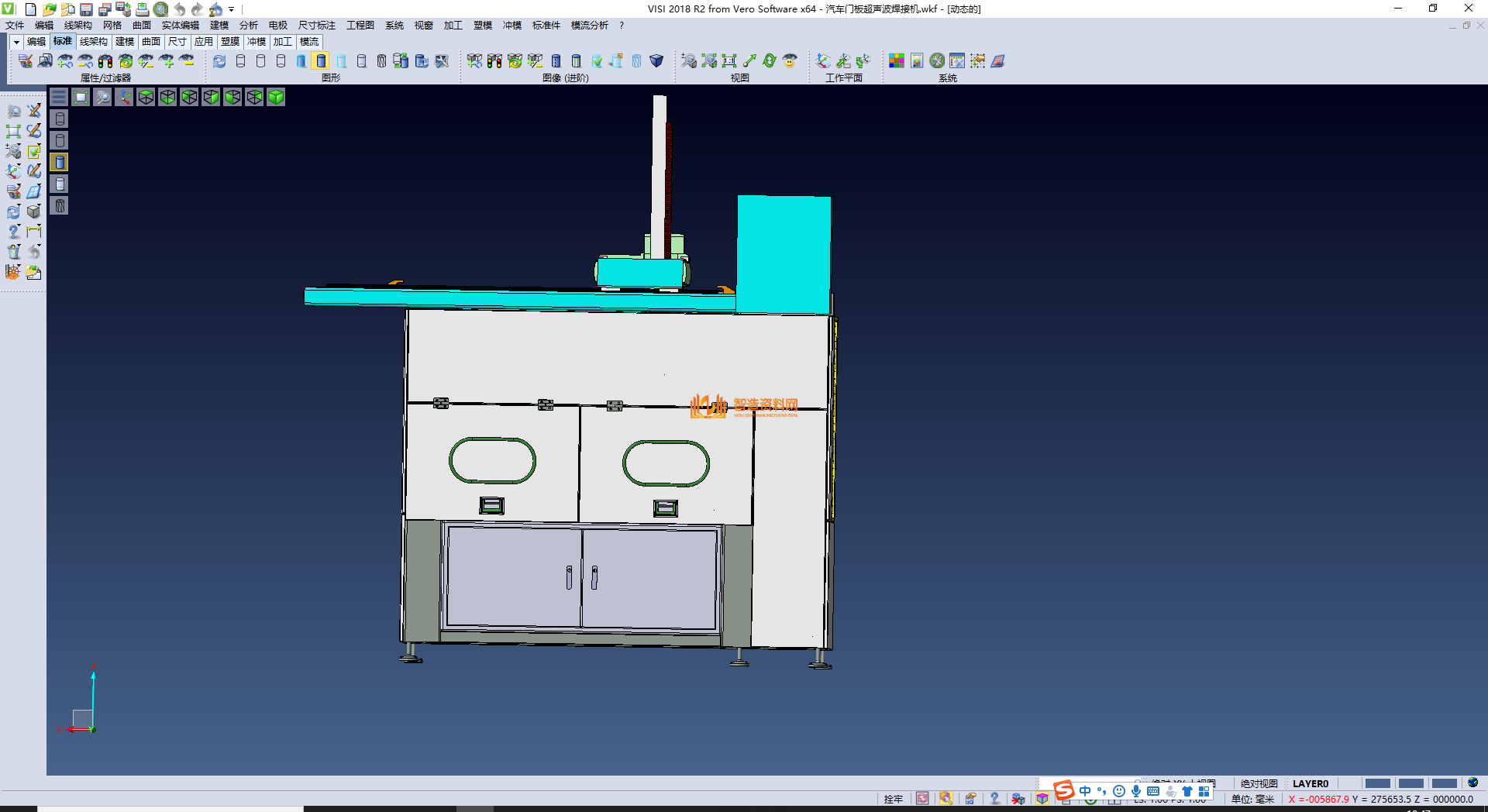This screenshot has height=812, width=1488.
Task: Click the Save file icon in quick access bar
Action: (86, 9)
